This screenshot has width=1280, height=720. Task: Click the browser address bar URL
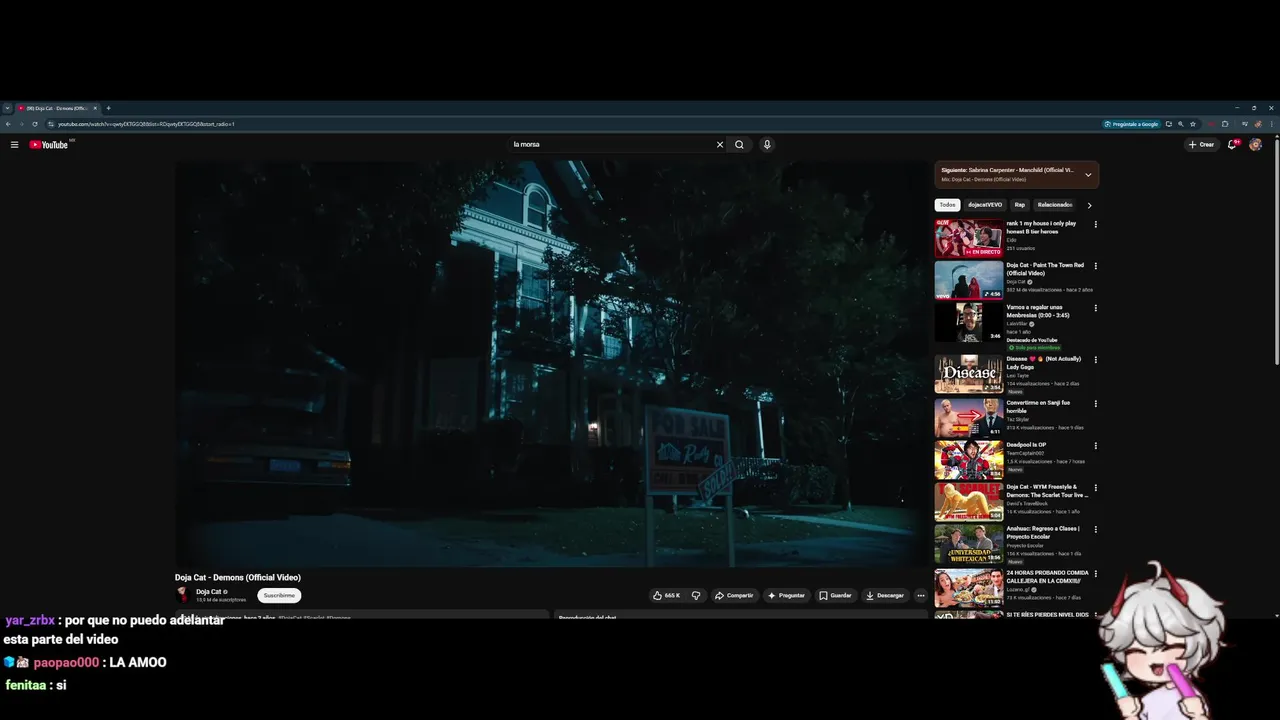pyautogui.click(x=146, y=124)
